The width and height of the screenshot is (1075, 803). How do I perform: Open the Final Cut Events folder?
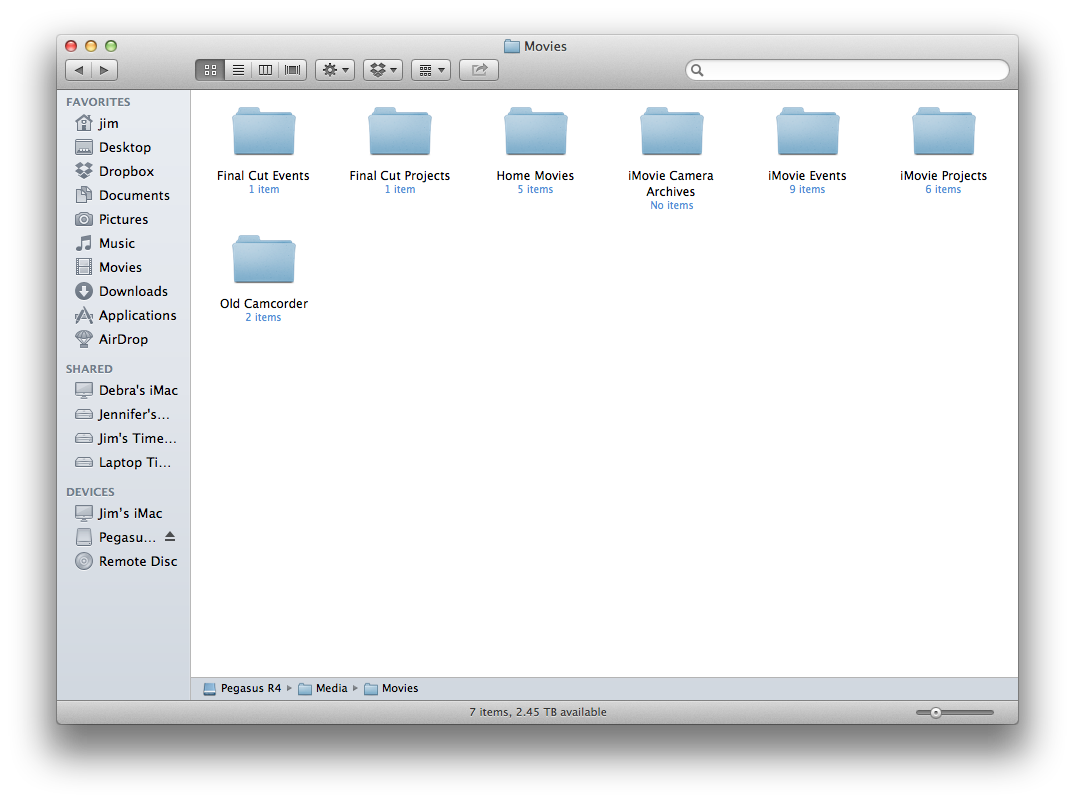pyautogui.click(x=264, y=132)
